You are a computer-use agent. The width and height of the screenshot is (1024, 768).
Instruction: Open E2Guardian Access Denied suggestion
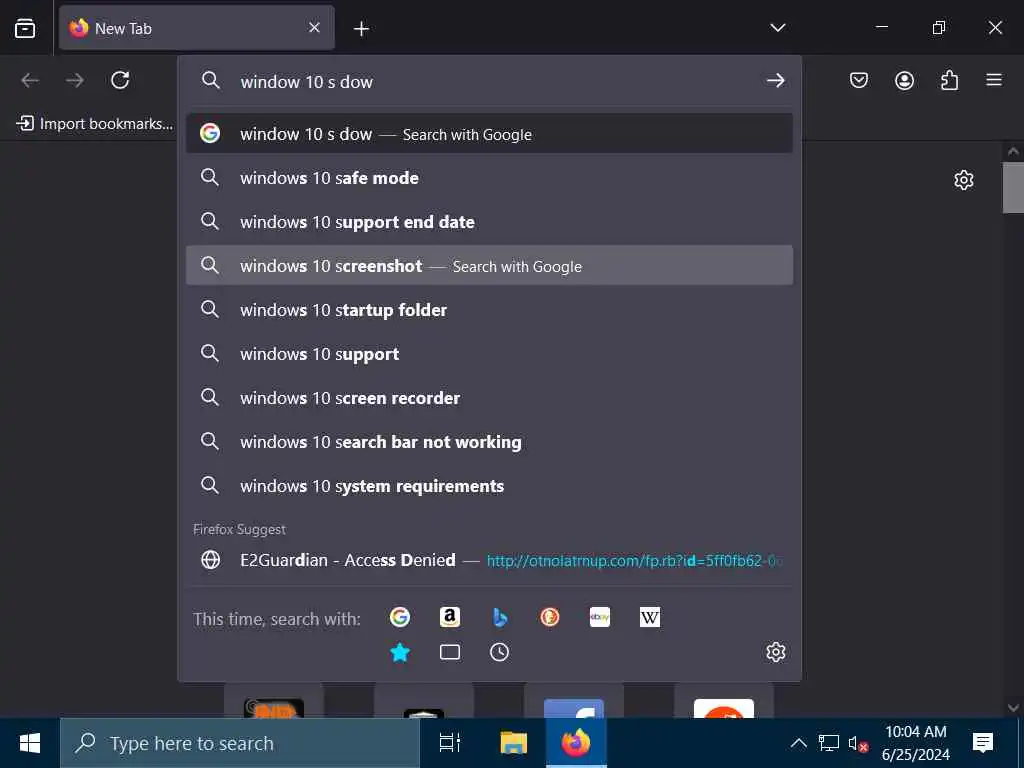490,560
